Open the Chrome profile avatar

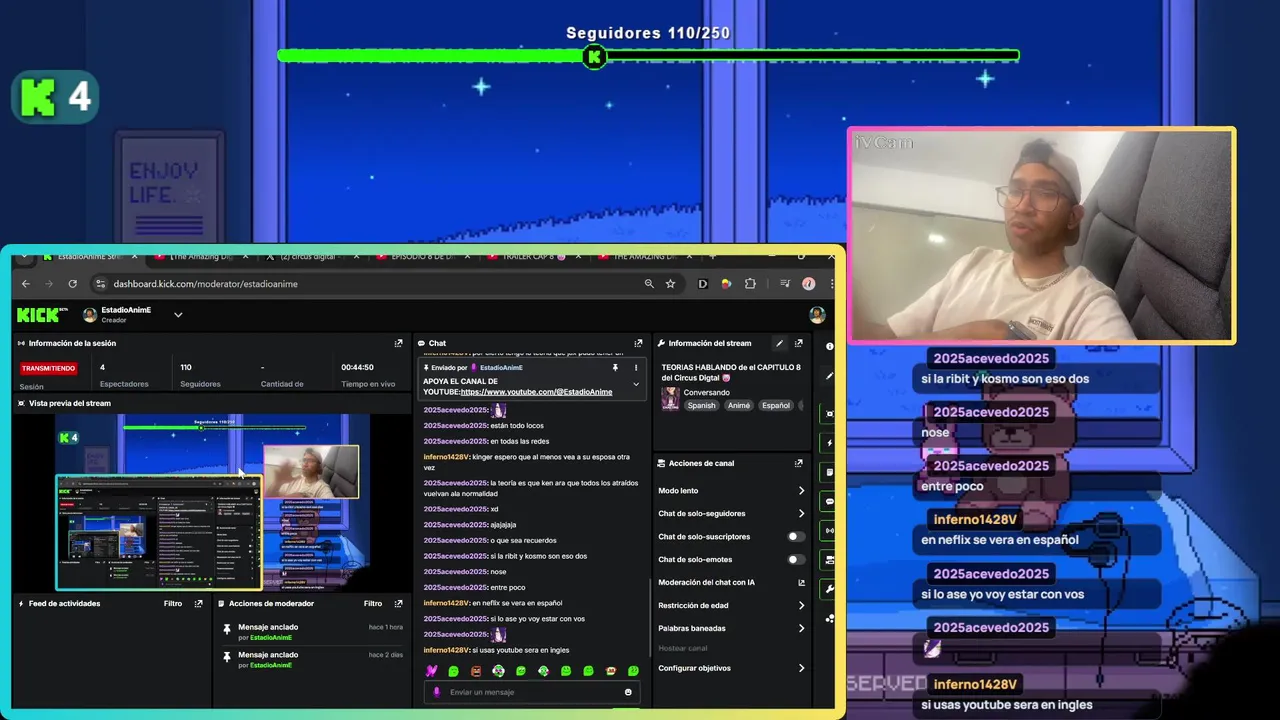(x=808, y=284)
